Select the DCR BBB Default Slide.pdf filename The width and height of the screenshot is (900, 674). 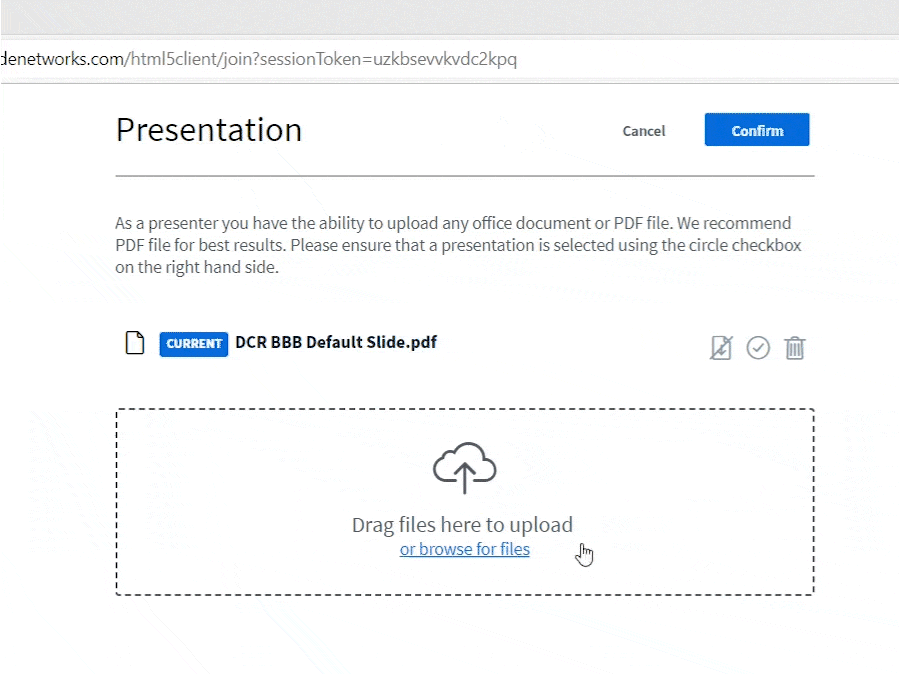tap(335, 342)
